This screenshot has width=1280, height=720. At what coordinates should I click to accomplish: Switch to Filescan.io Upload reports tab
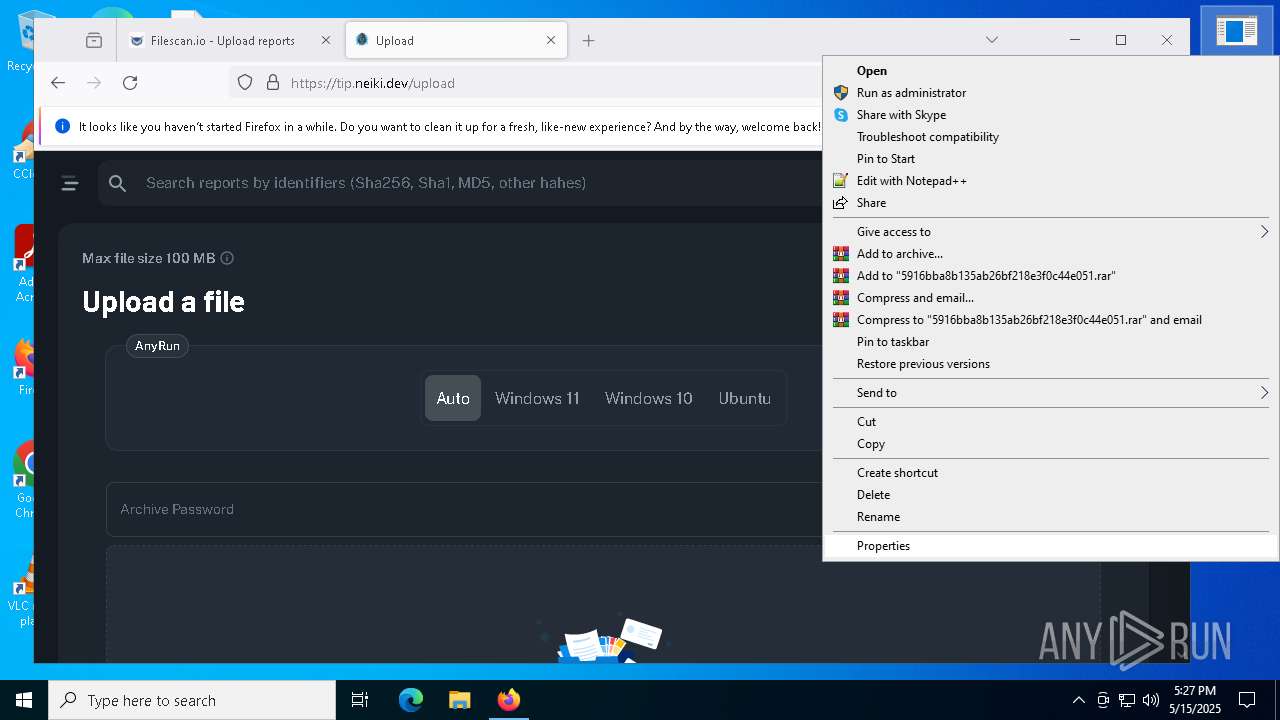click(x=222, y=40)
